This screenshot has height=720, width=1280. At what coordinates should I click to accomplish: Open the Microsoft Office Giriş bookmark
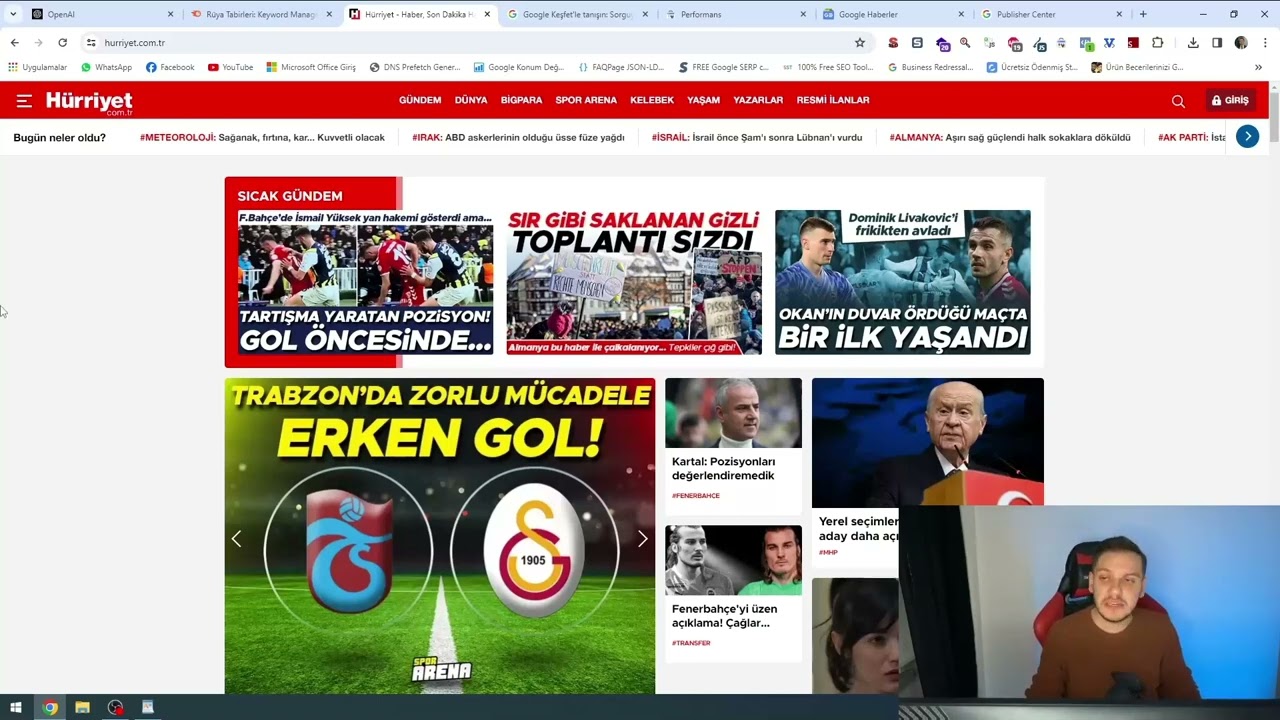click(x=311, y=67)
